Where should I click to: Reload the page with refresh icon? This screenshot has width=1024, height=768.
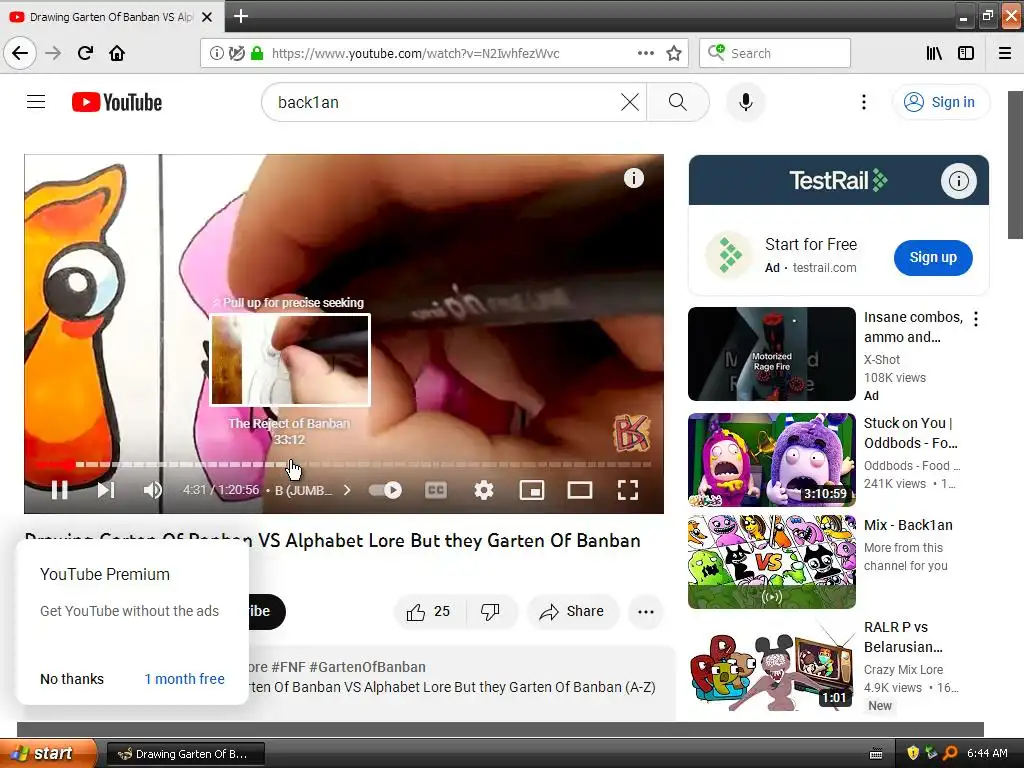(85, 53)
